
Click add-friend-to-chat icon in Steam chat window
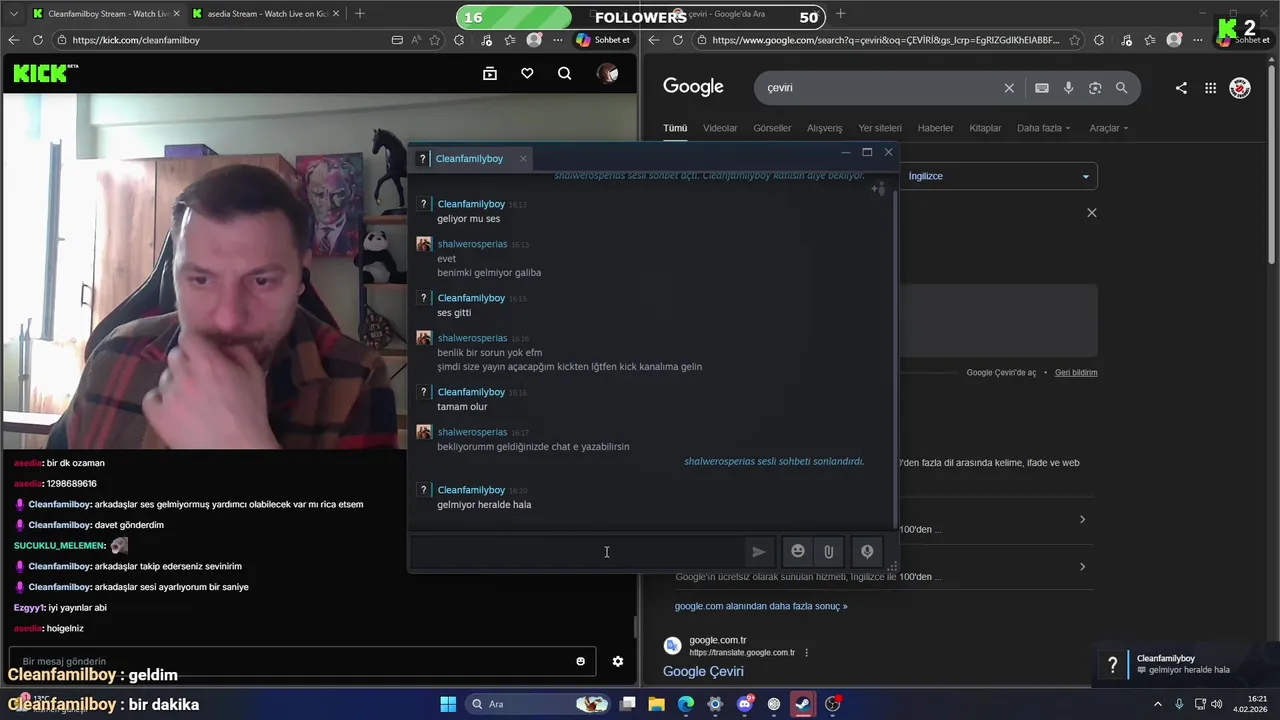point(878,188)
